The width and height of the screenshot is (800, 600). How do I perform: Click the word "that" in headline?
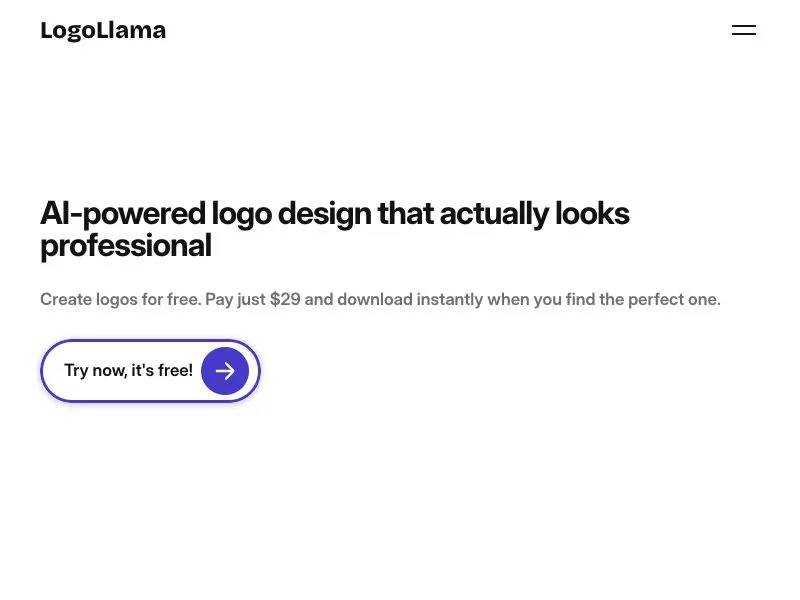click(406, 213)
